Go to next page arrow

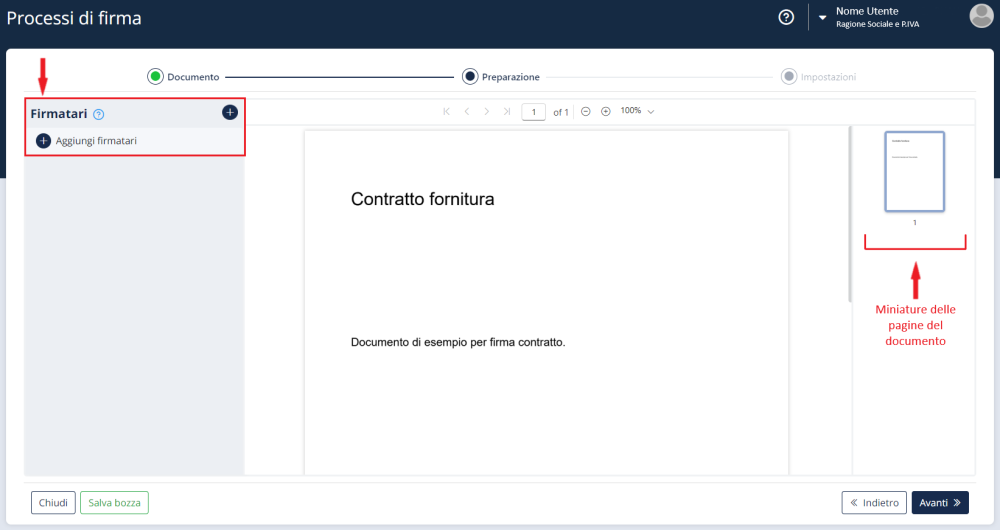[487, 112]
